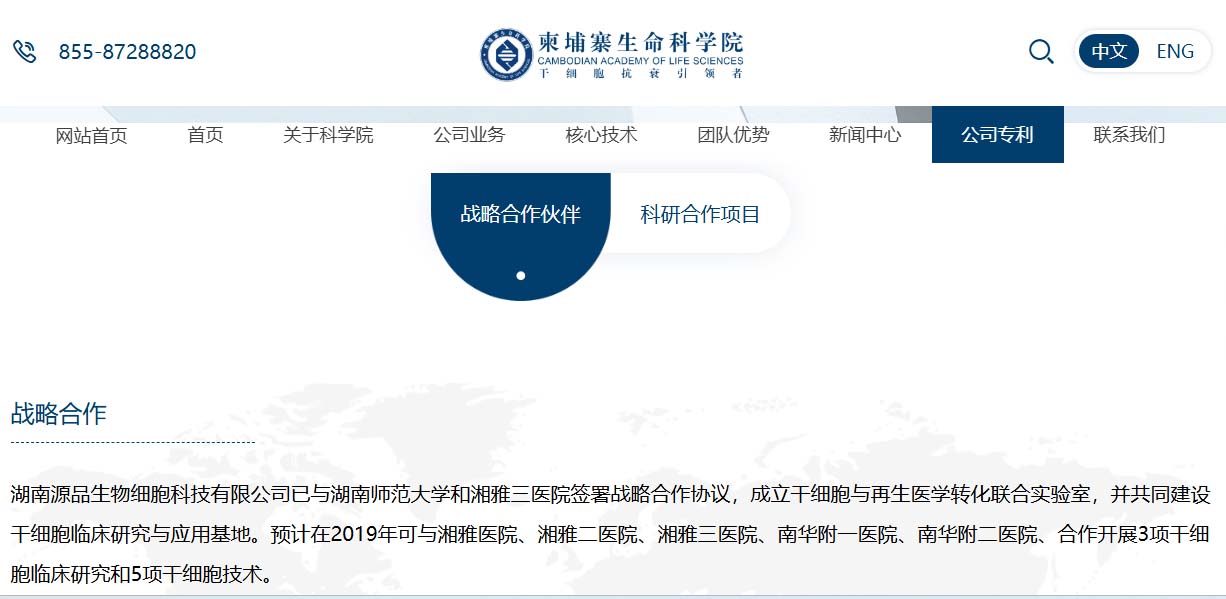Go to 联系我们 page
Screen dimensions: 1226x599
coord(1129,135)
